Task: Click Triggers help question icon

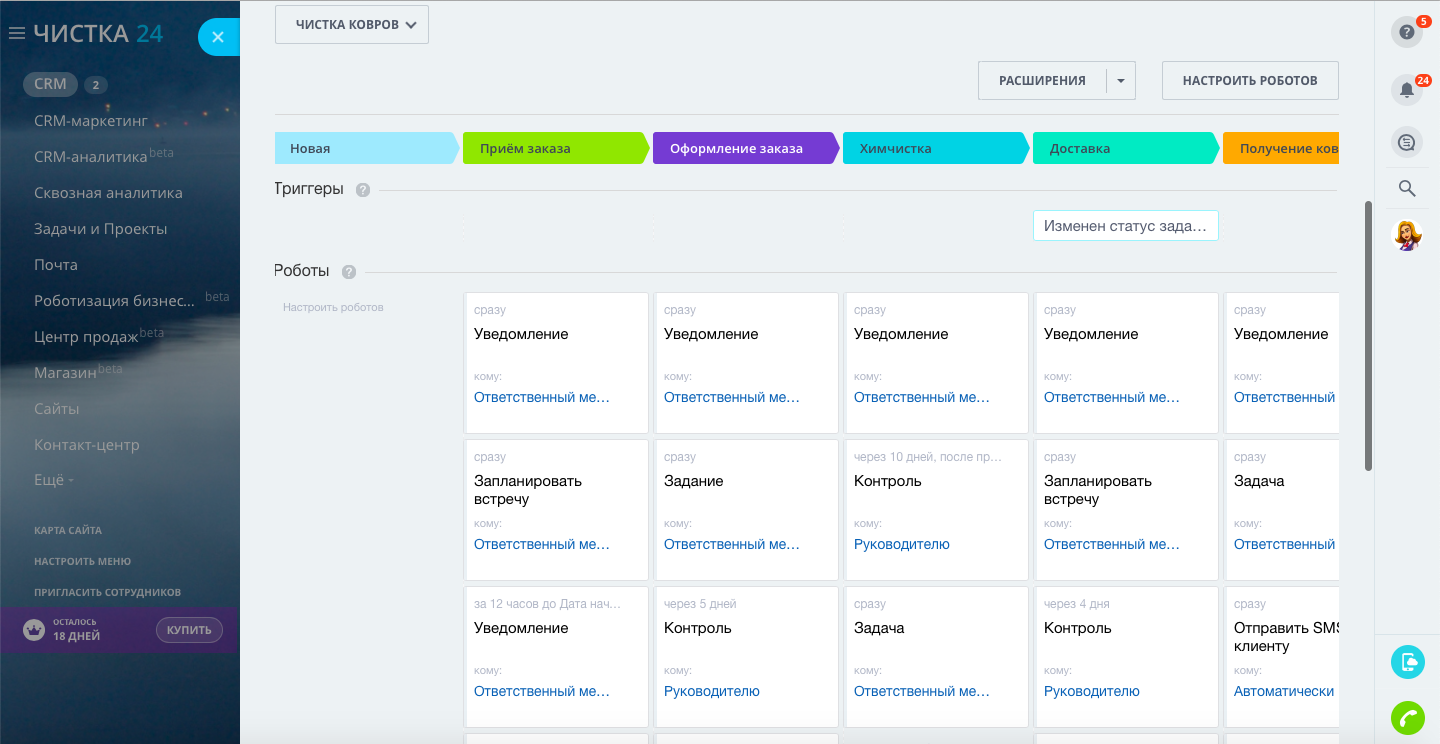Action: pos(363,190)
